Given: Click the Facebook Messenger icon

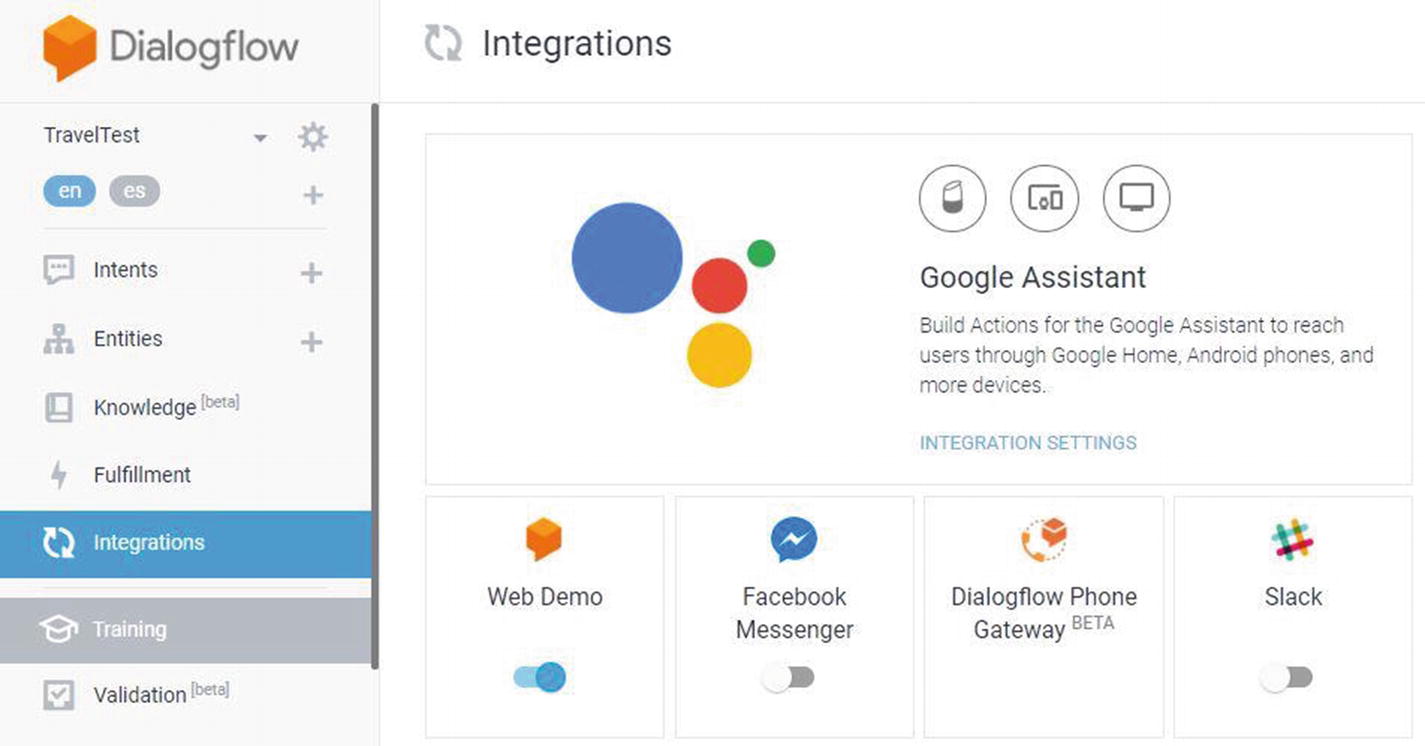Looking at the screenshot, I should tap(794, 540).
